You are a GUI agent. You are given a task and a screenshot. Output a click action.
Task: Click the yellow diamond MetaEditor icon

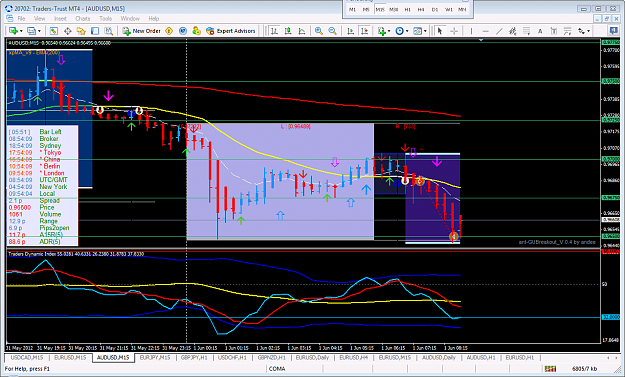[x=169, y=31]
